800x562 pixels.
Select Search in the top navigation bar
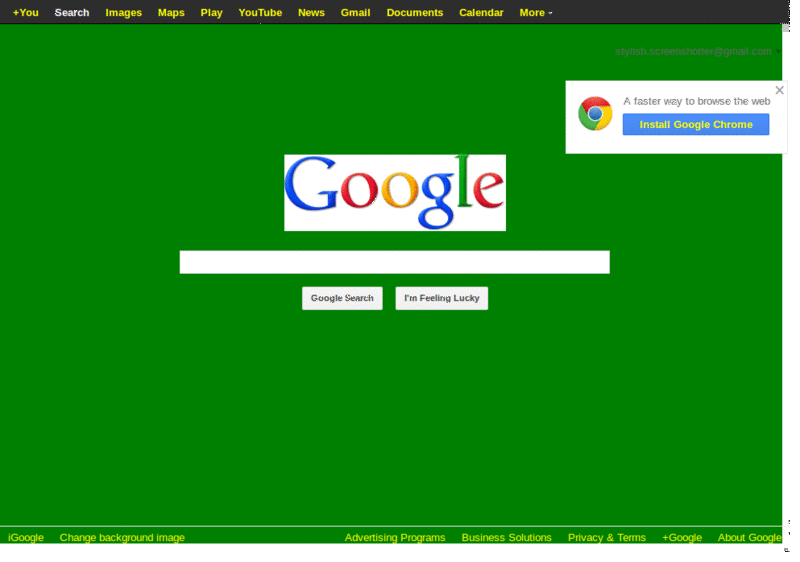pos(72,13)
